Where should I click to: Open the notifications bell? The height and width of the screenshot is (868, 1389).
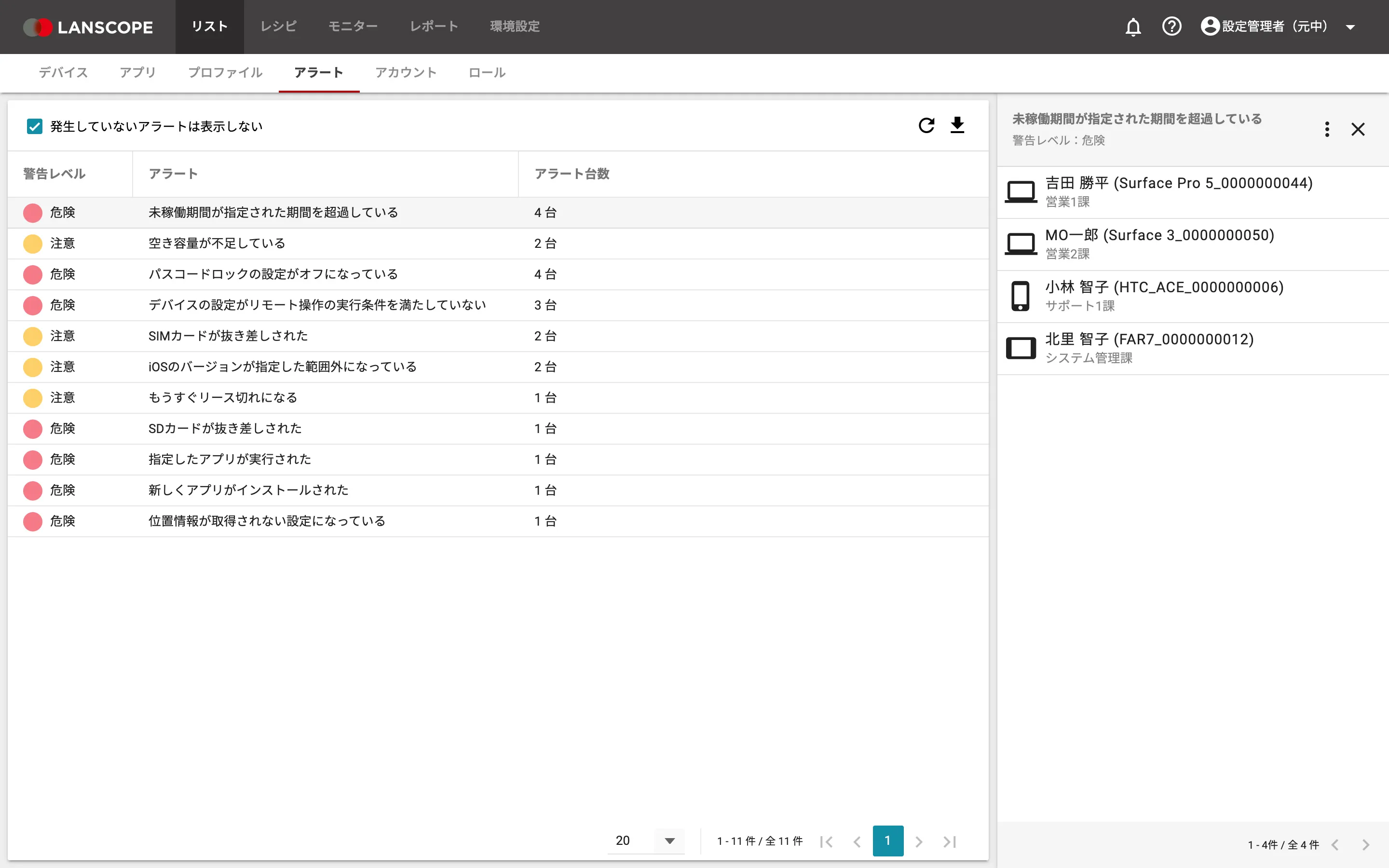pyautogui.click(x=1133, y=27)
